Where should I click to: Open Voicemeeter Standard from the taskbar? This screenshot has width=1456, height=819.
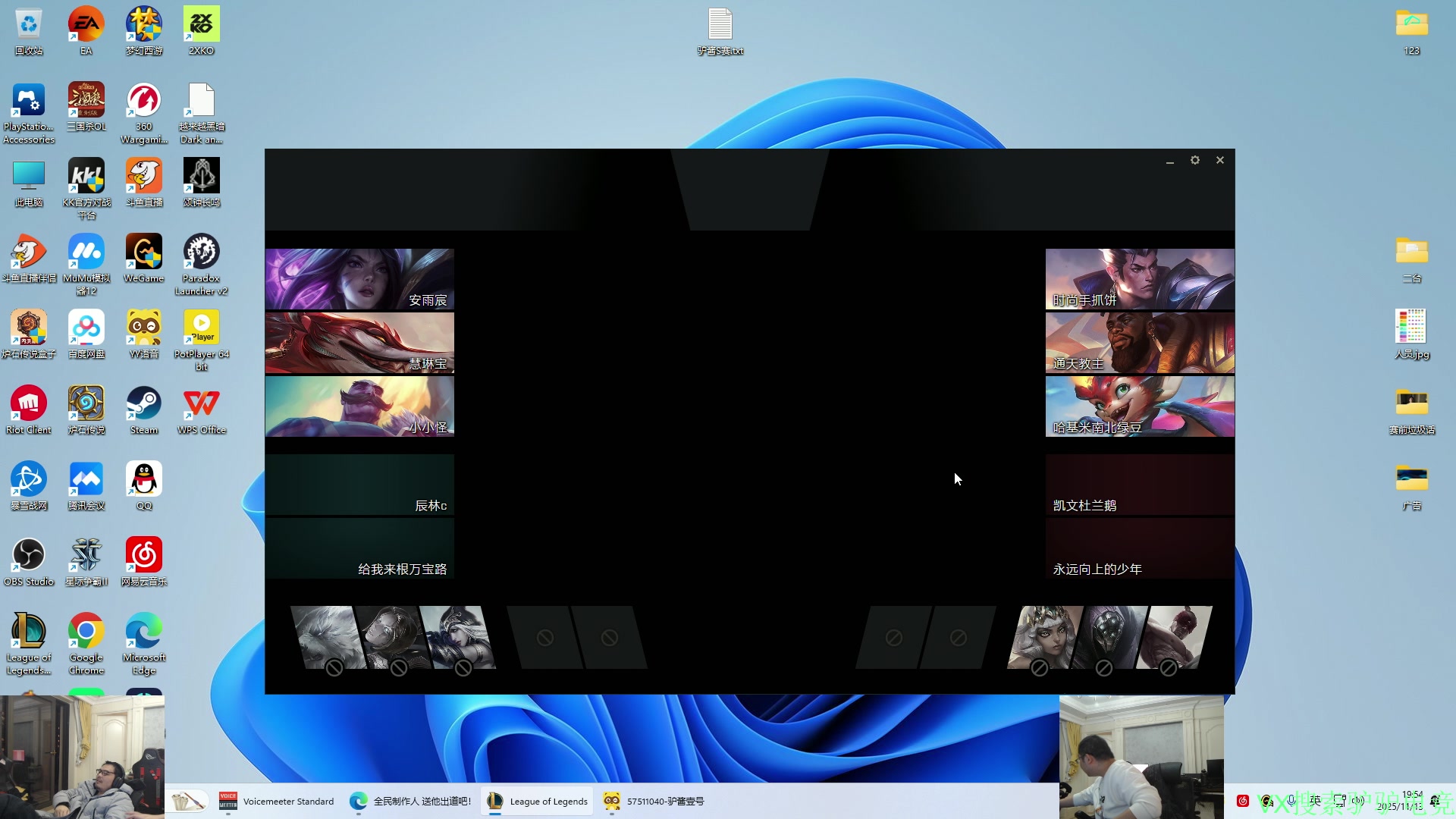(276, 801)
